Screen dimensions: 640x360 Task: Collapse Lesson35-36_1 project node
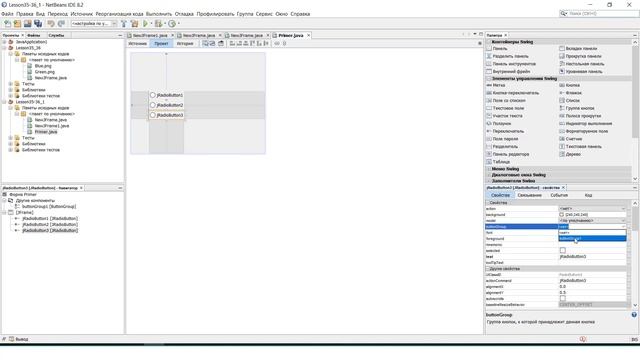[x=4, y=102]
